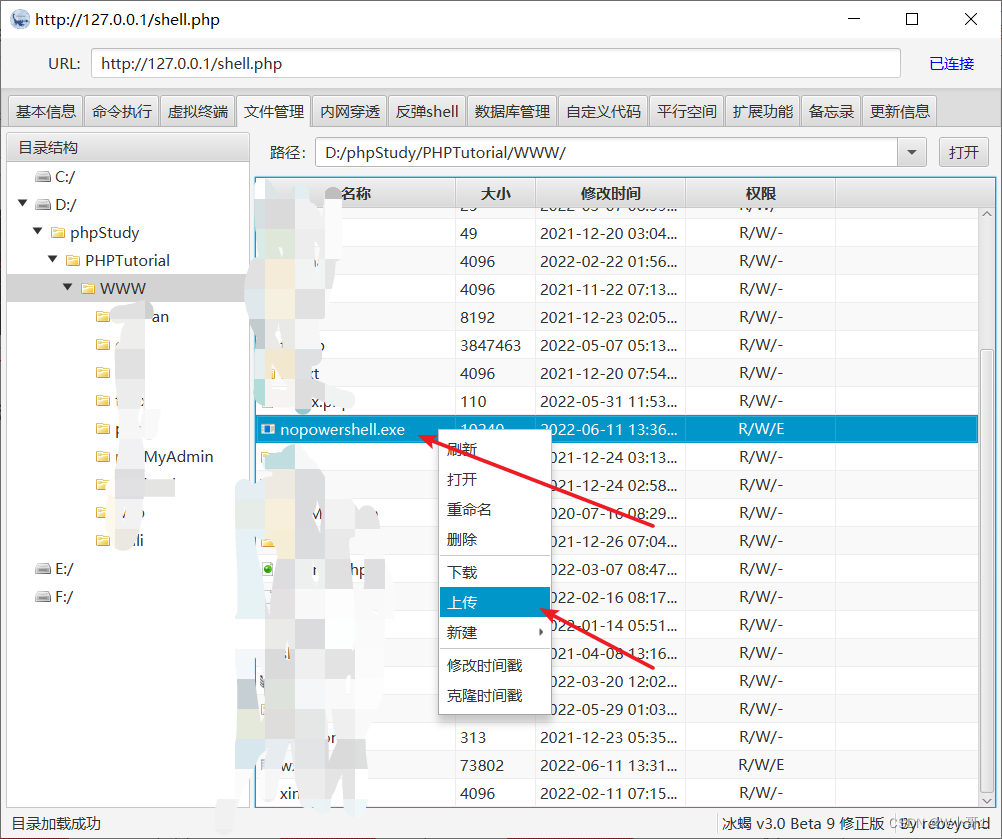Screen dimensions: 1002x839
Task: Click R/W/E permission in the 73802 row
Action: click(x=761, y=765)
